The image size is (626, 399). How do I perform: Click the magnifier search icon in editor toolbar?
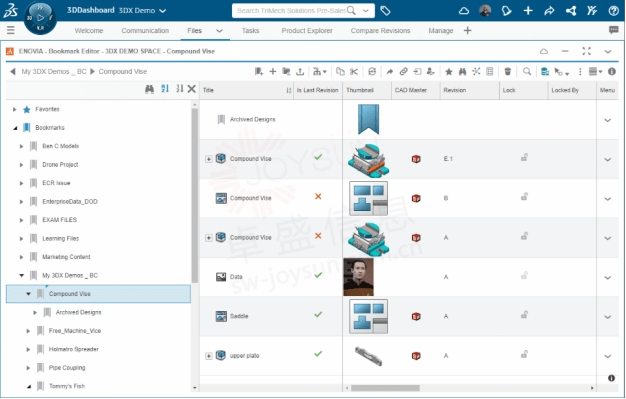pyautogui.click(x=527, y=71)
